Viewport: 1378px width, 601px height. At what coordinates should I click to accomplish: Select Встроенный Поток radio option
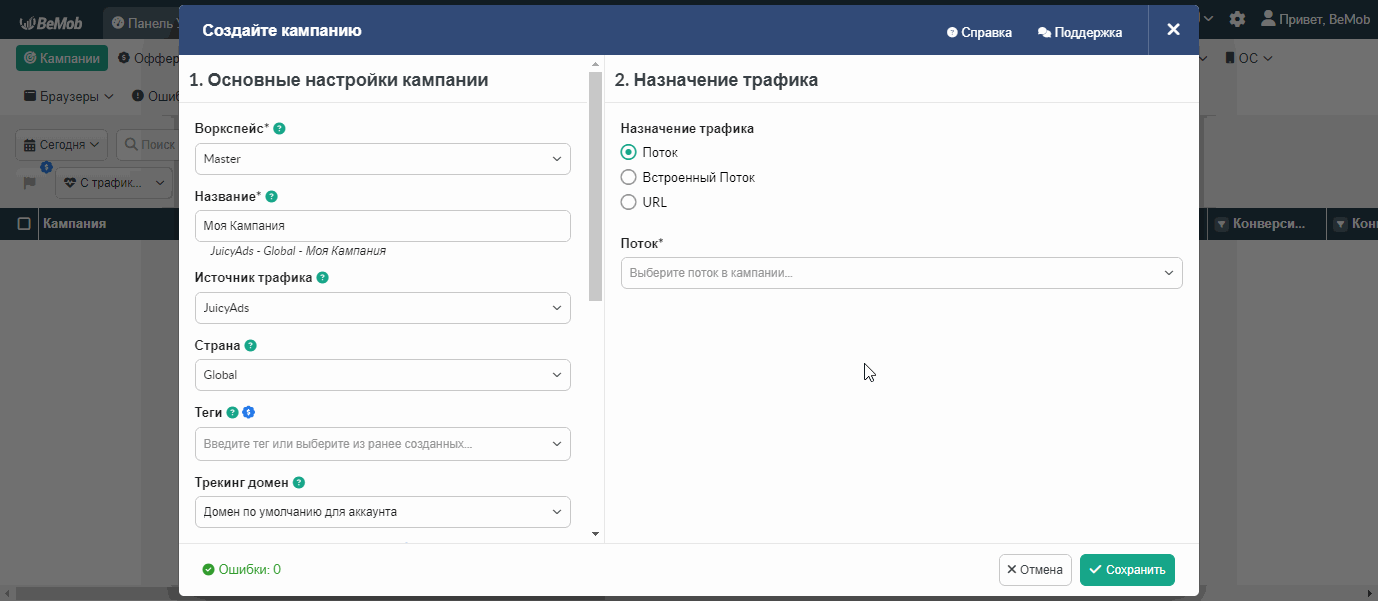click(629, 178)
